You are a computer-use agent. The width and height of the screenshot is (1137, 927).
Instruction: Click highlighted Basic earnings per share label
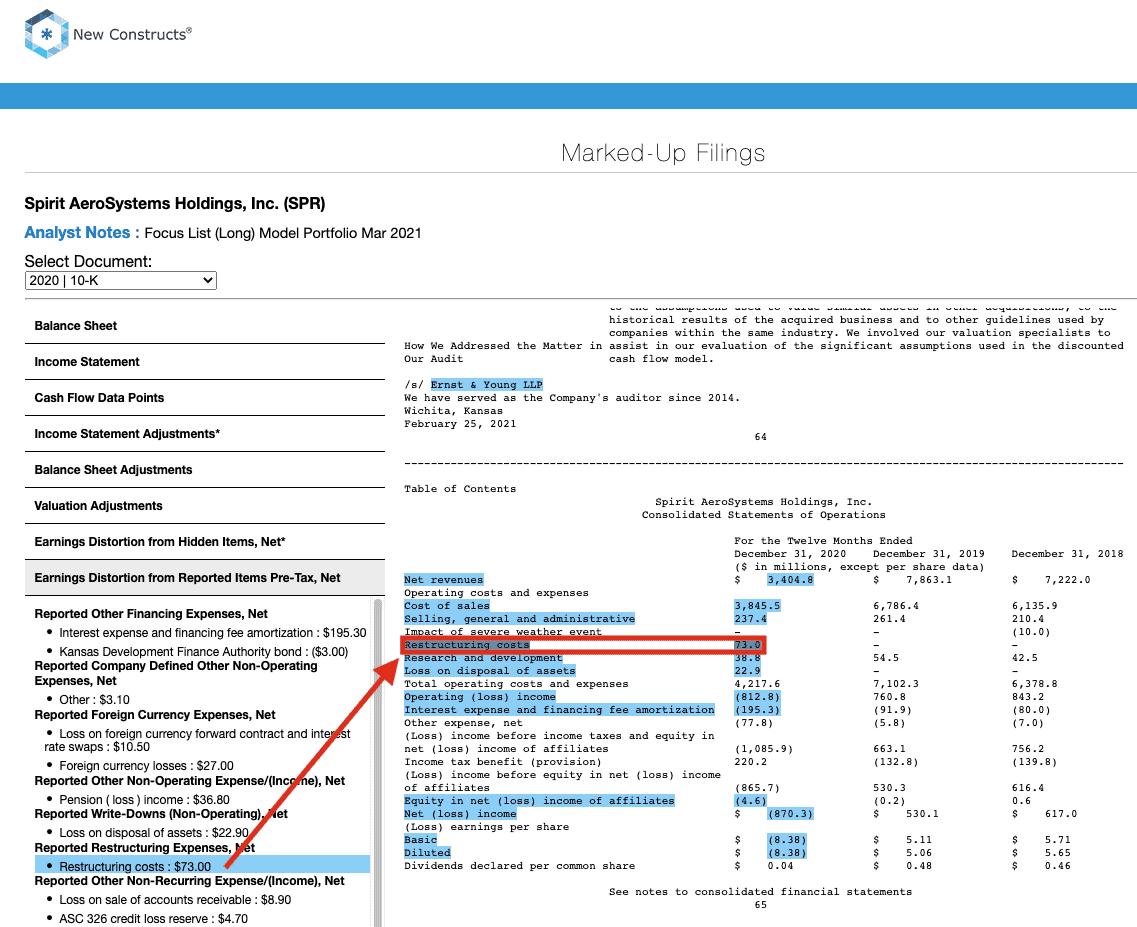421,840
